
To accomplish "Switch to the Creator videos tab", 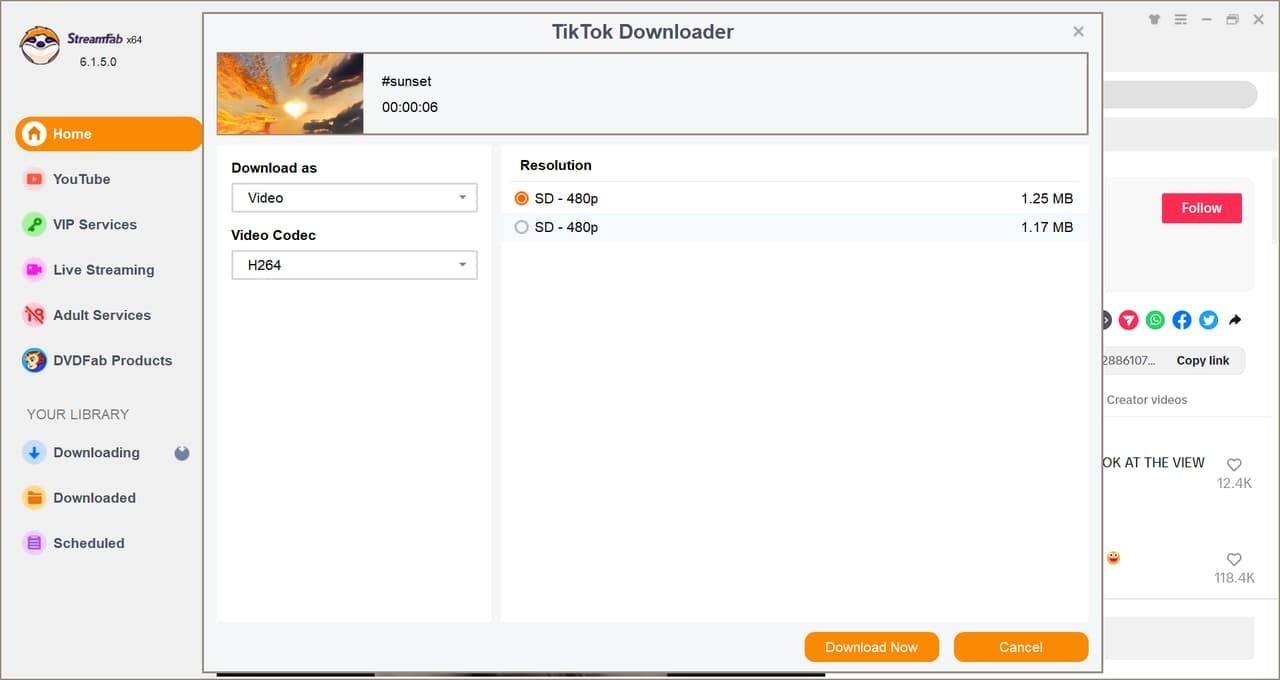I will point(1147,400).
